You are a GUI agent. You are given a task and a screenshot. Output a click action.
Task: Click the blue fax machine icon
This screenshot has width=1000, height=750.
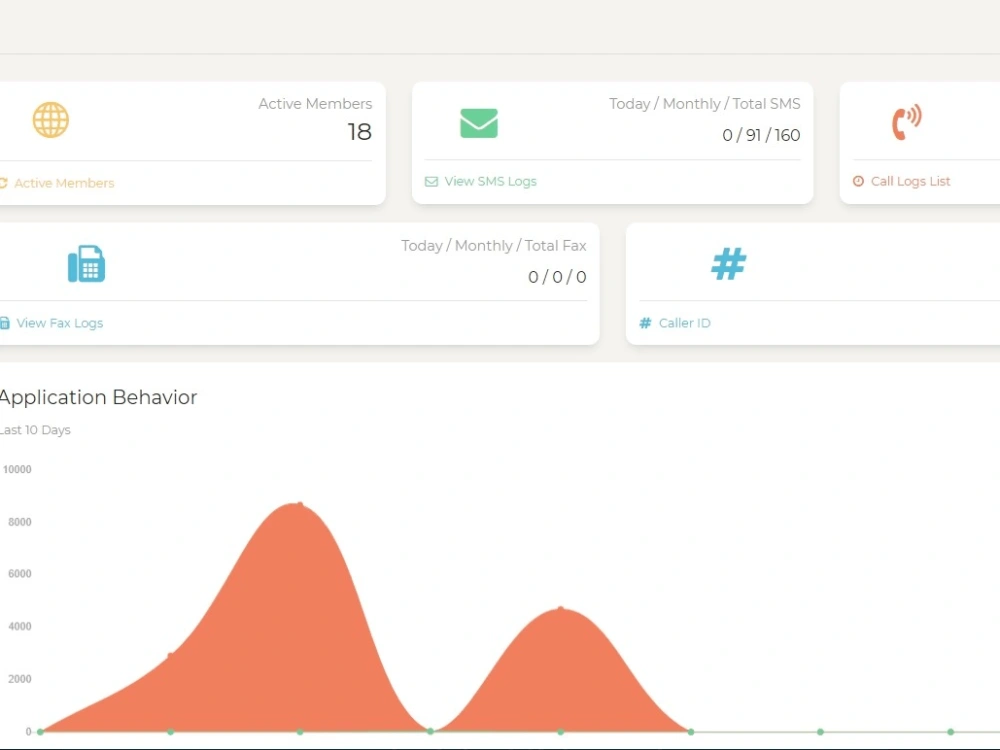pos(86,263)
